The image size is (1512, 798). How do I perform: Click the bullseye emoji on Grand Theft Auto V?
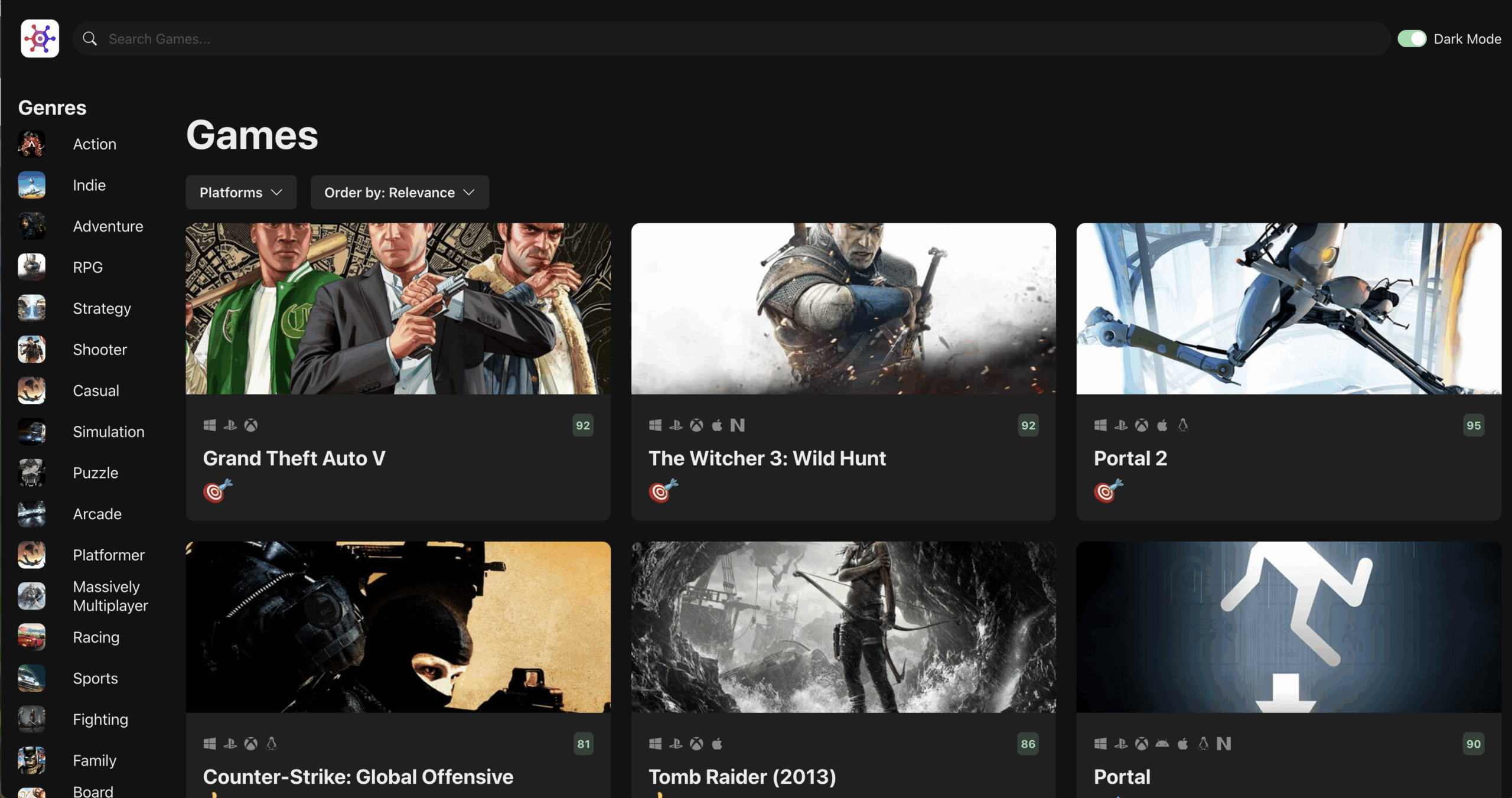tap(218, 491)
